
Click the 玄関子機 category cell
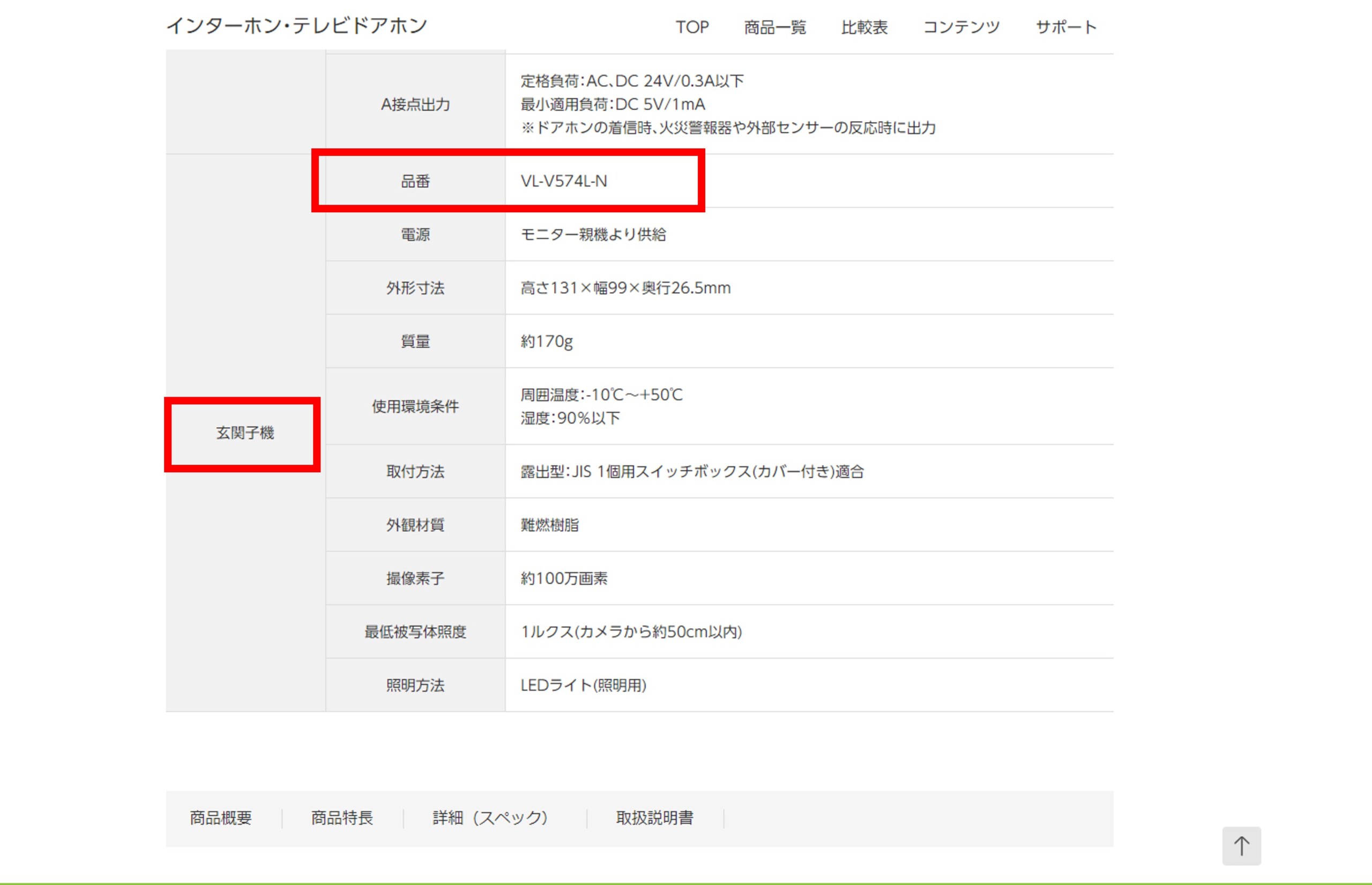tap(245, 433)
